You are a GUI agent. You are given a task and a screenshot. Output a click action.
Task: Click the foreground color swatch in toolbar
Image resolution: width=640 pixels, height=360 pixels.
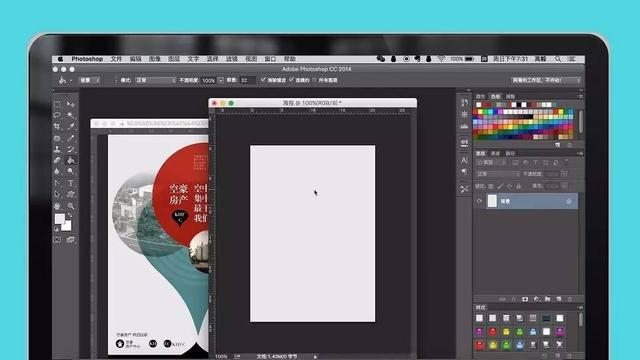pyautogui.click(x=60, y=219)
